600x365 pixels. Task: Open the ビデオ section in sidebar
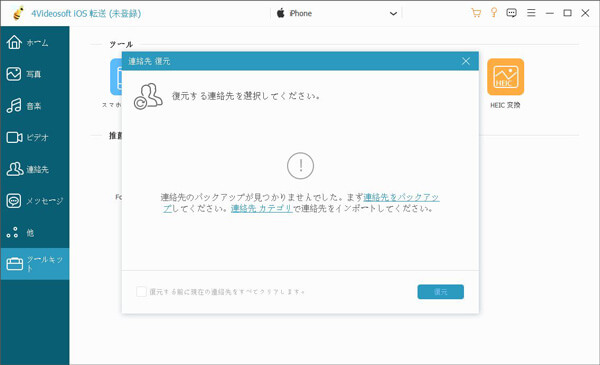34,137
